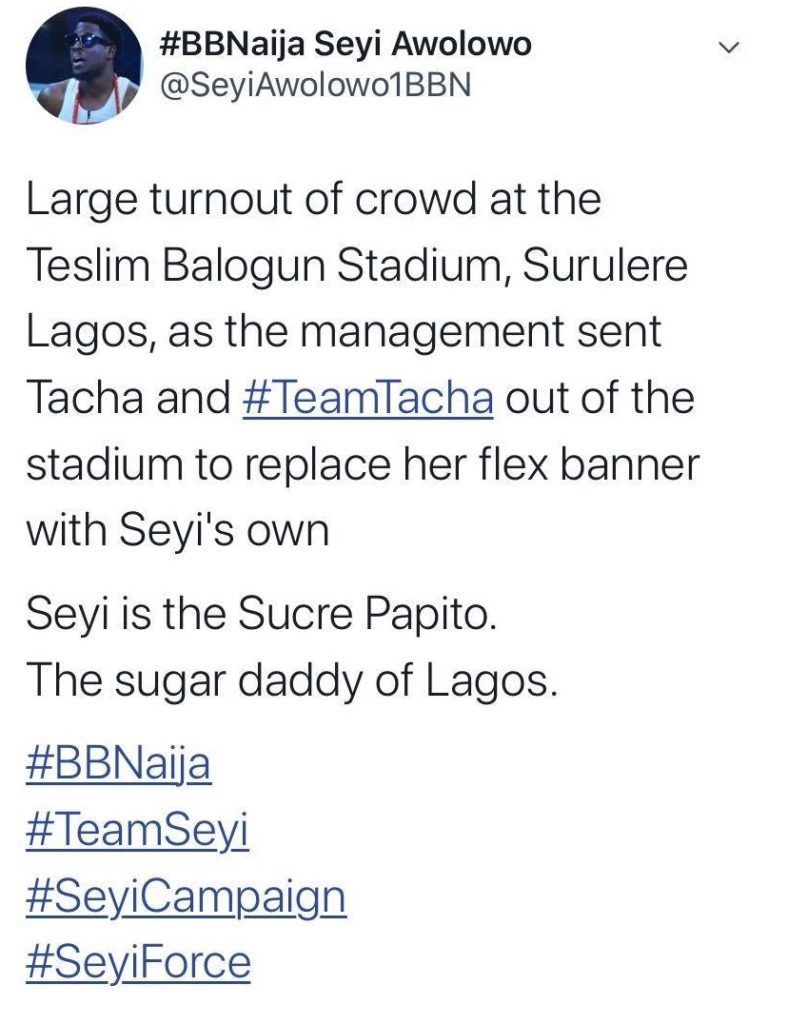The image size is (788, 1024).
Task: Tap the "out of the" text after #TeamTacha
Action: click(x=599, y=398)
